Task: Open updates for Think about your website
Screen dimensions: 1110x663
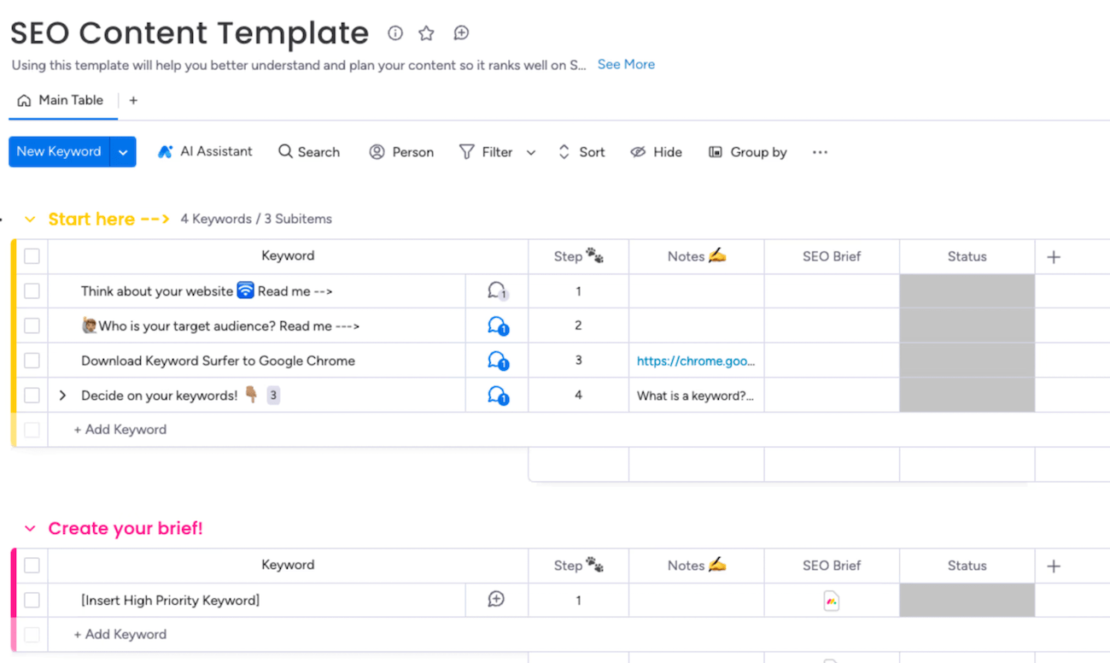Action: coord(497,291)
